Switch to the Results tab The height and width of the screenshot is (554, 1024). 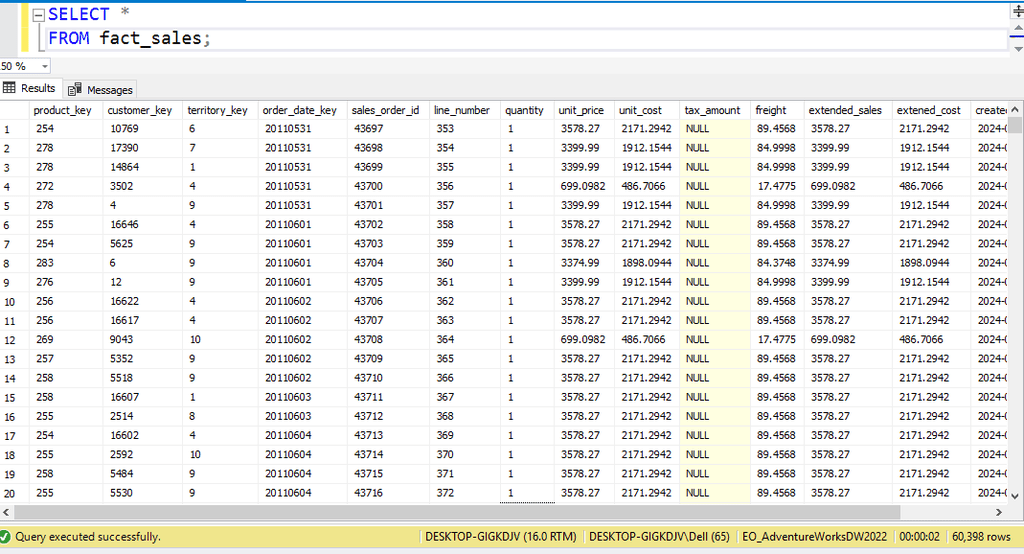pos(31,88)
